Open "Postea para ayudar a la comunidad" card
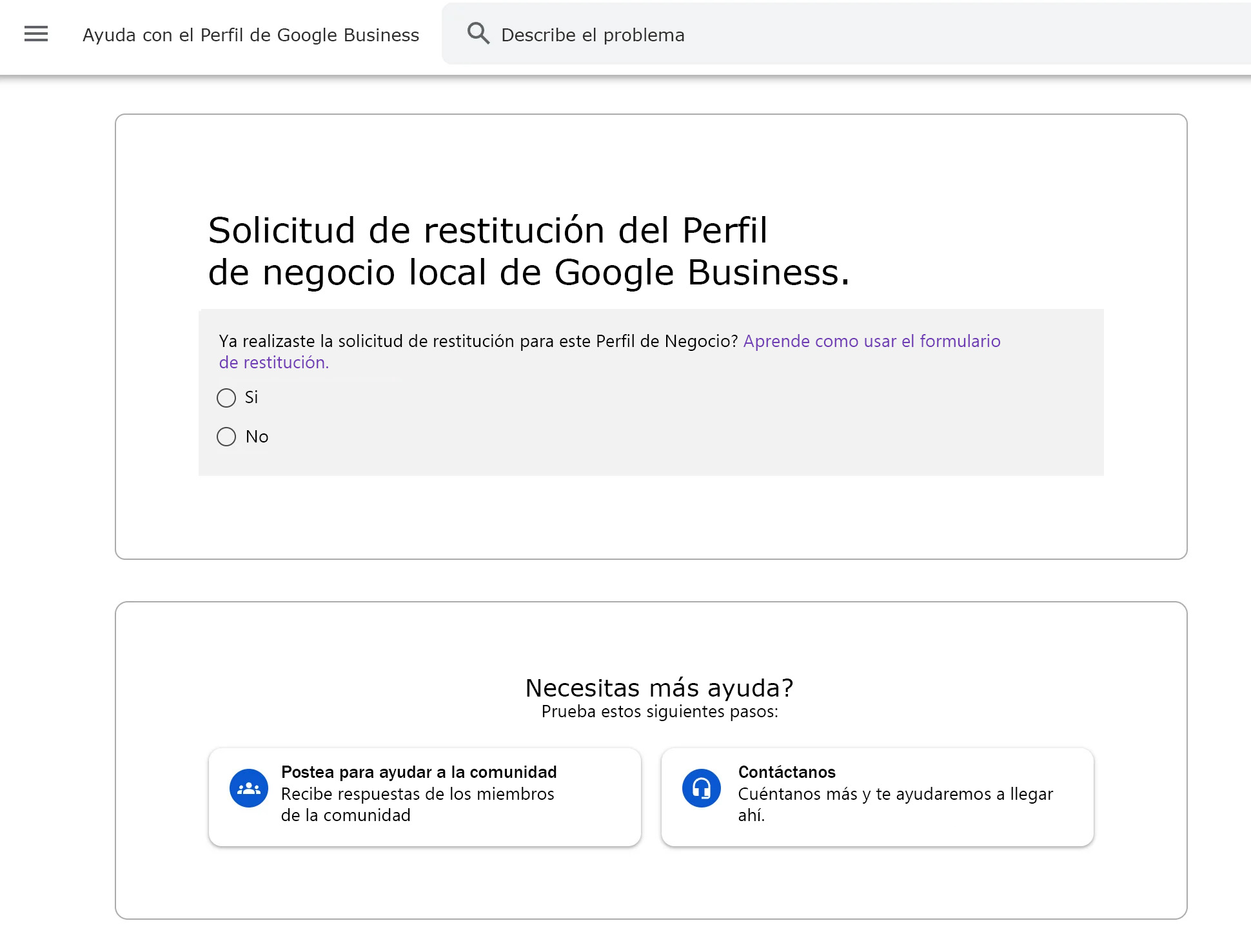This screenshot has height=952, width=1251. (419, 772)
